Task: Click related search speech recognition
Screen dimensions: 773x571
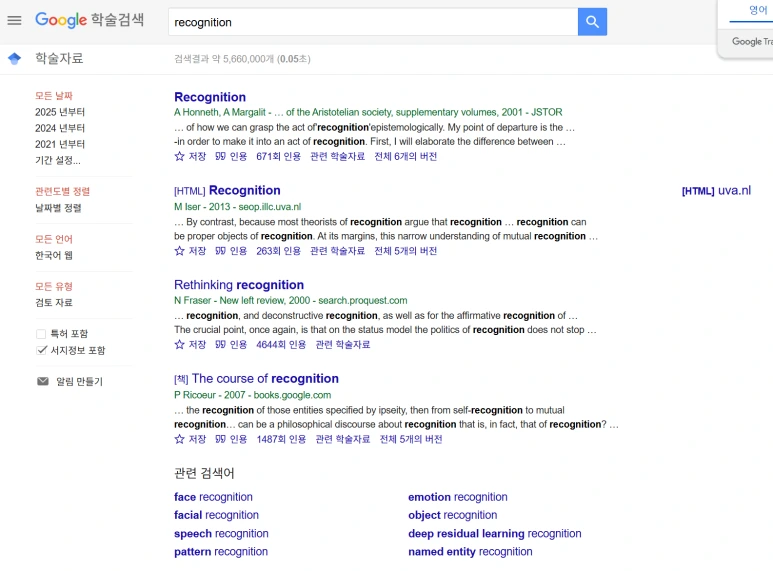Action: pos(221,534)
